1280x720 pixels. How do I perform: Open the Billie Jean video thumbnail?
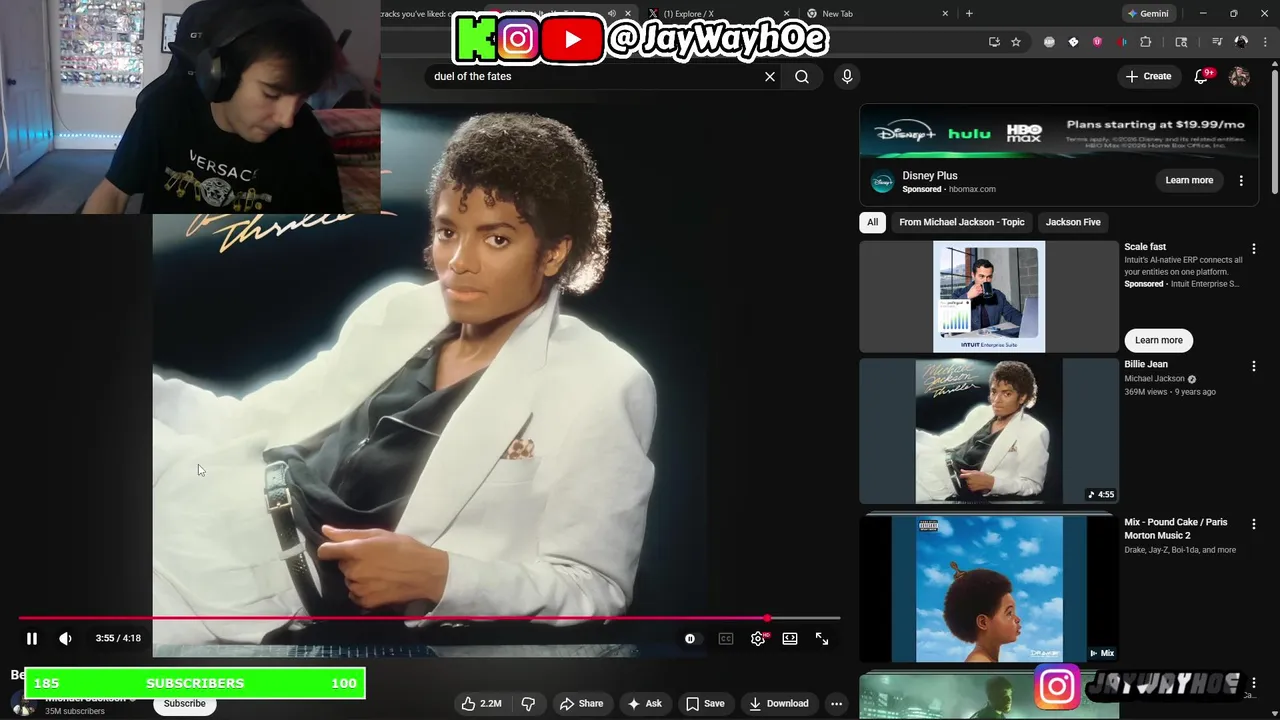pos(989,431)
